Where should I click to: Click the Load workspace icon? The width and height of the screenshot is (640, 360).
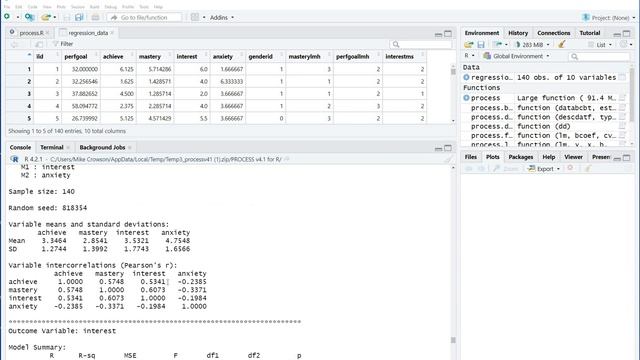tap(469, 44)
